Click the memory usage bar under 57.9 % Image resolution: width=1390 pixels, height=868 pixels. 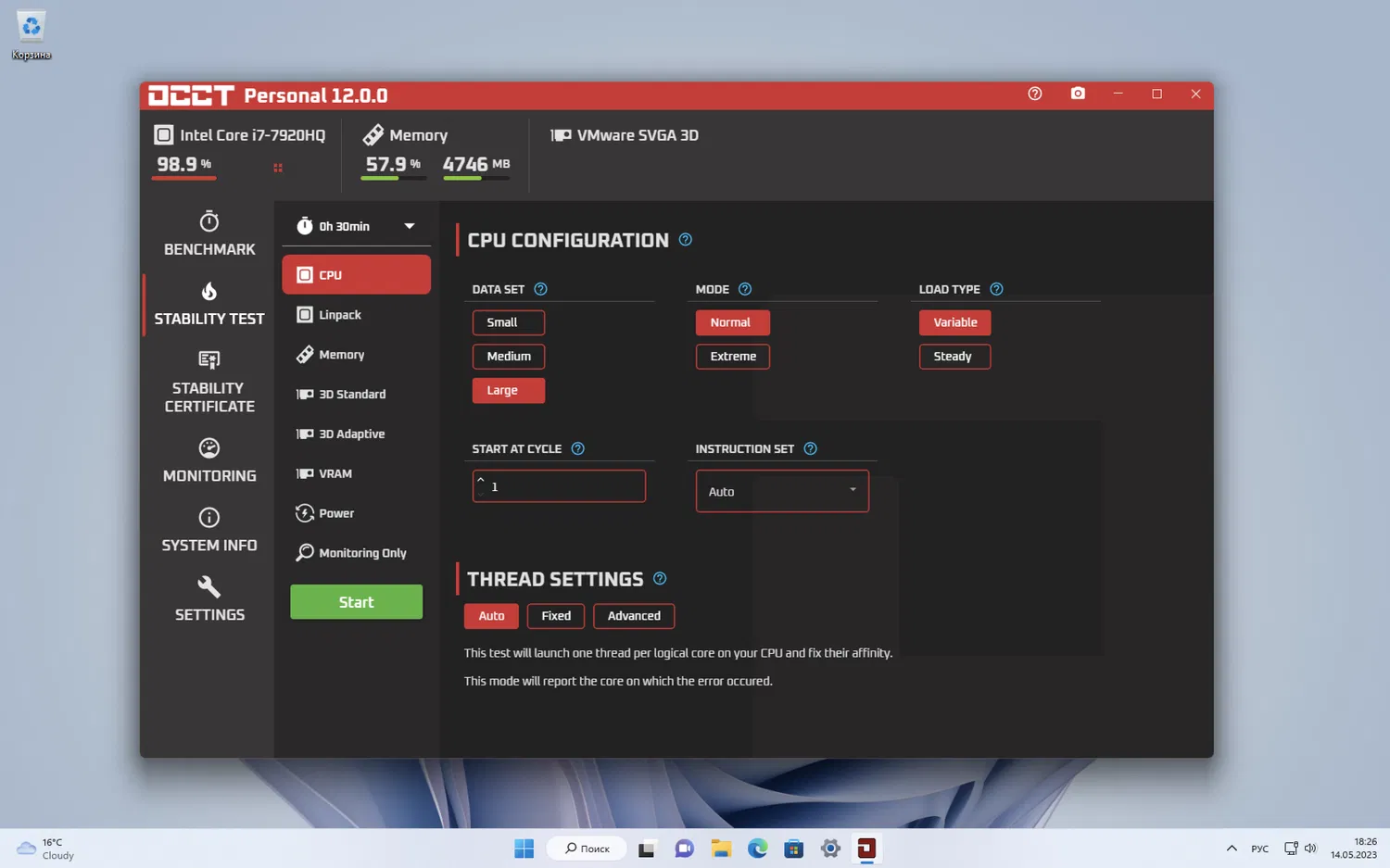393,178
